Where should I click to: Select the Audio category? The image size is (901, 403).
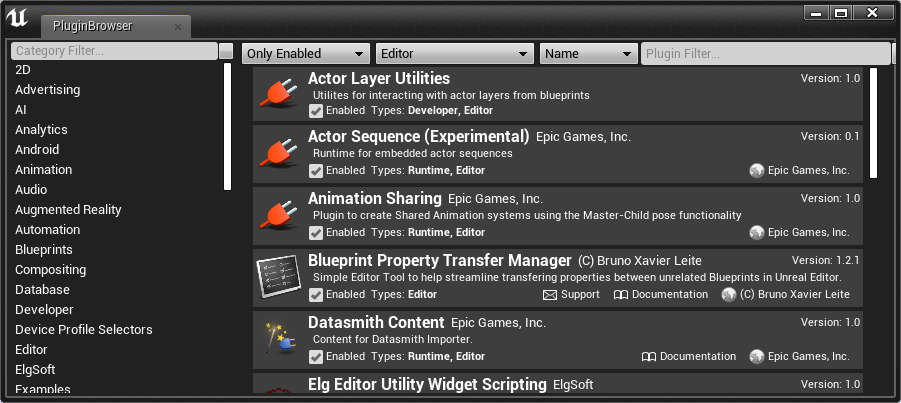point(31,190)
